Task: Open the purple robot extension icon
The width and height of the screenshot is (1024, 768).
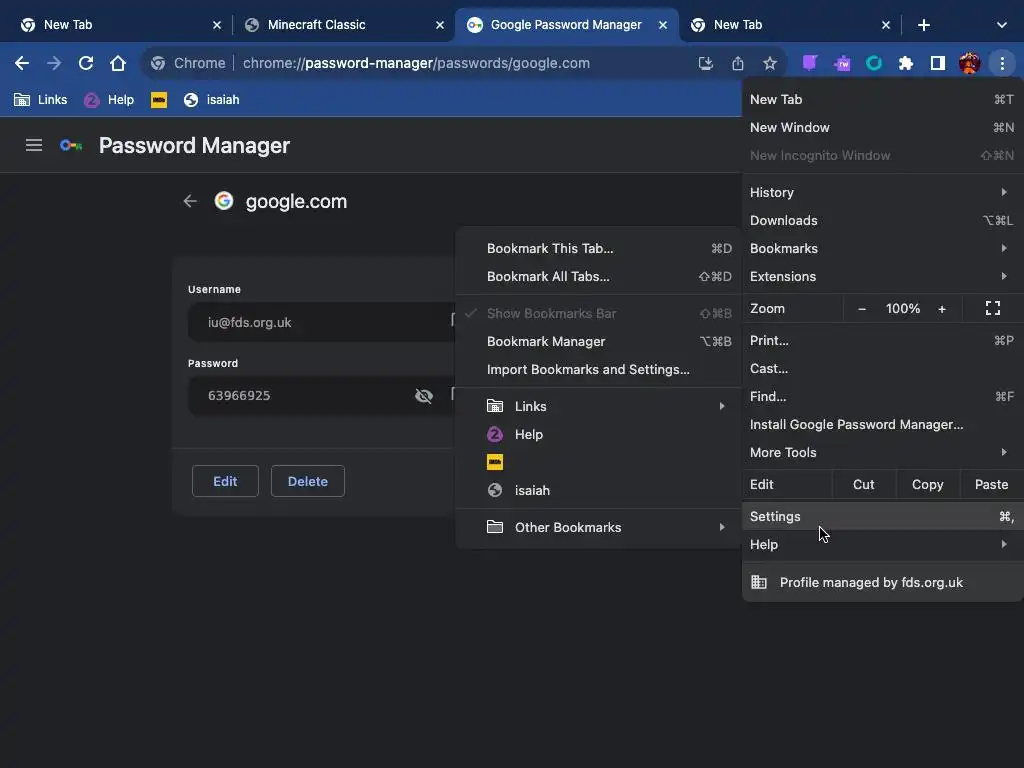Action: tap(842, 63)
